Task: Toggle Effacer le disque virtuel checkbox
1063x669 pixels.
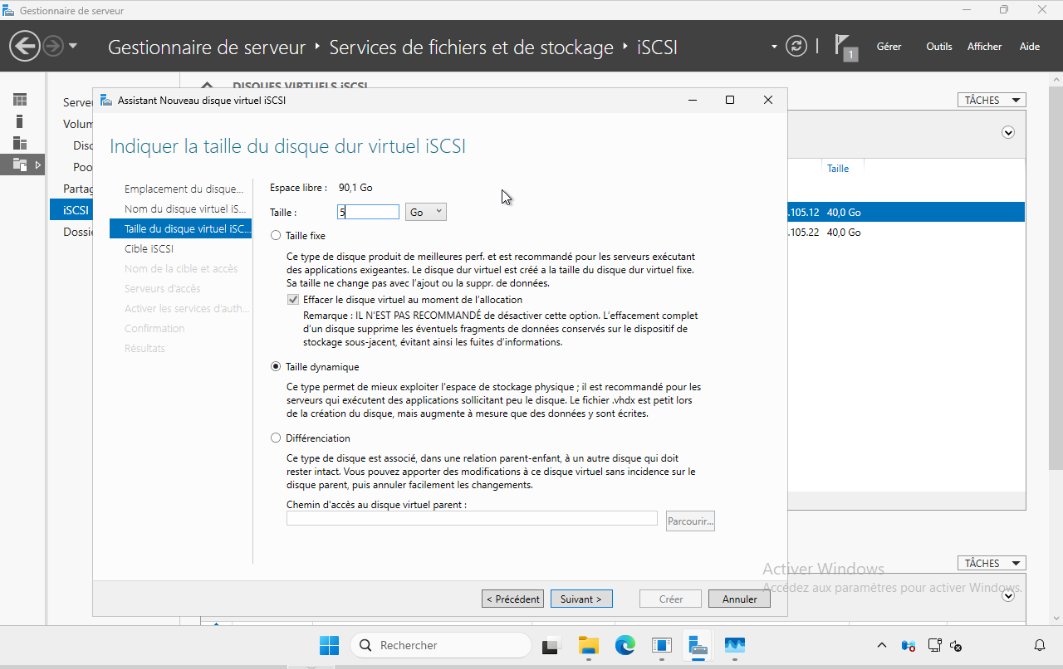Action: (x=293, y=300)
